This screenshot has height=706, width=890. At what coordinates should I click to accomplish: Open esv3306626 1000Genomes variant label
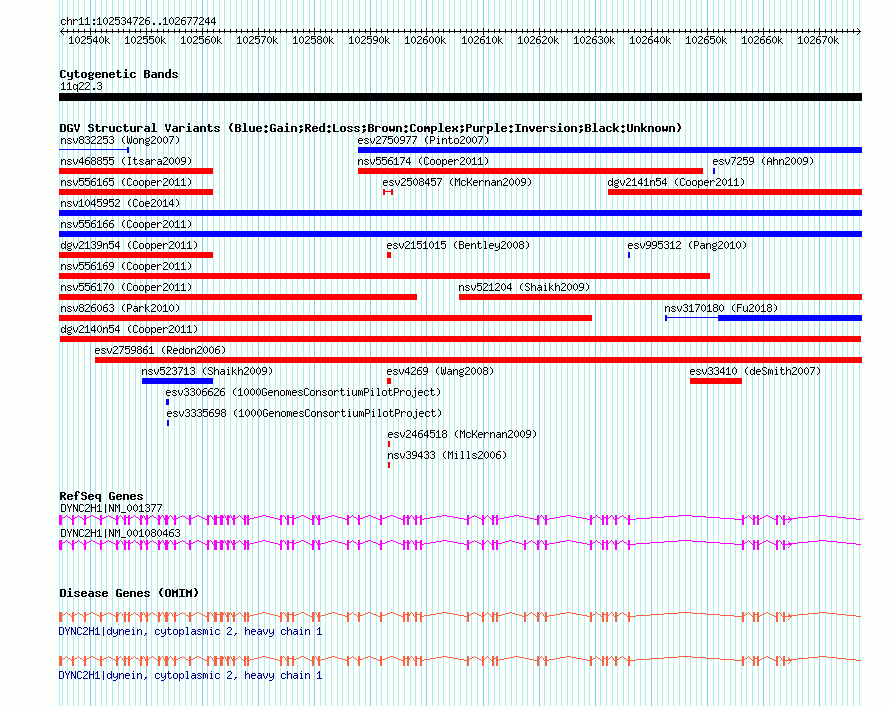[303, 392]
